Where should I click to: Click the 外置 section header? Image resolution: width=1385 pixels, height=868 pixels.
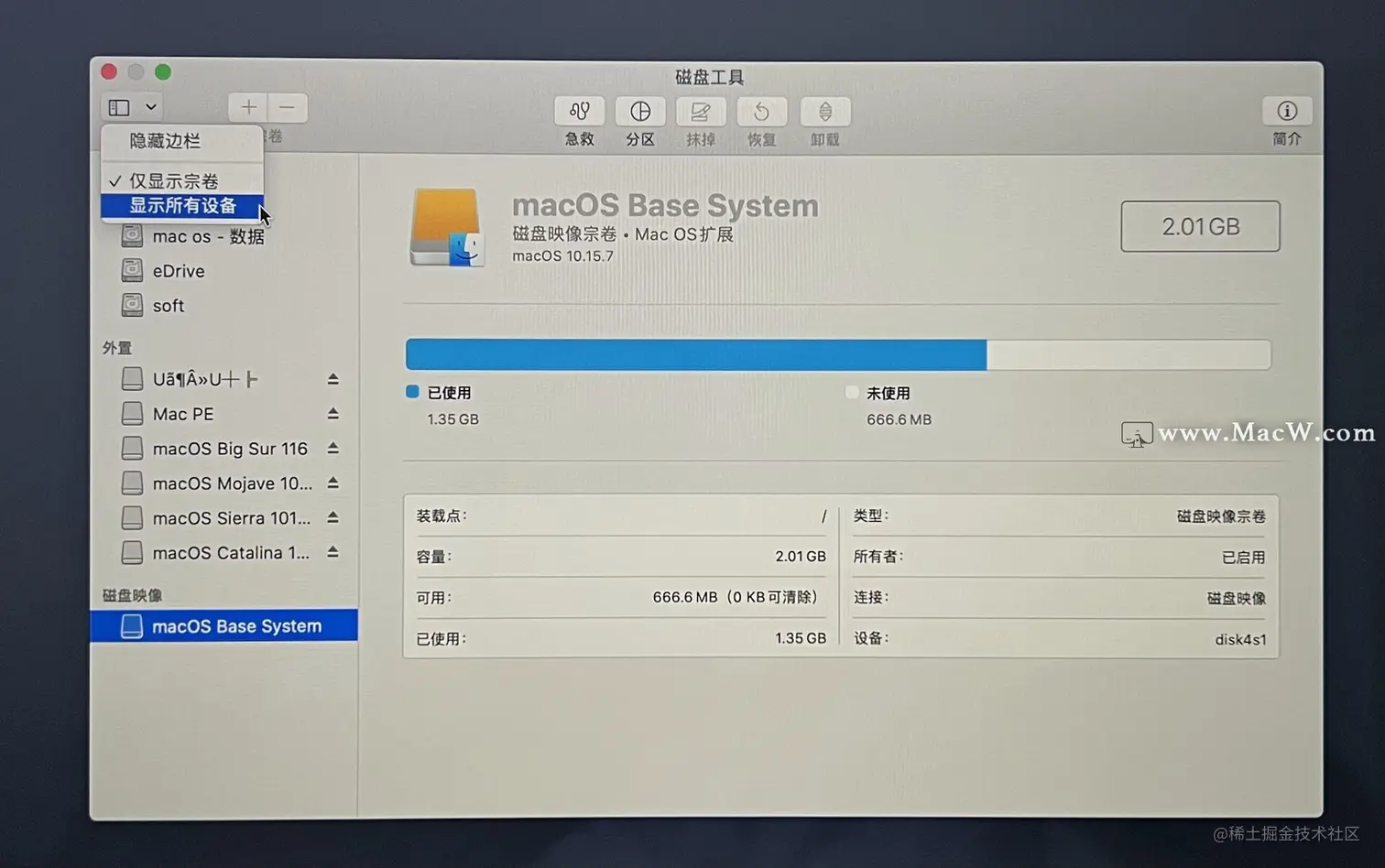tap(117, 348)
